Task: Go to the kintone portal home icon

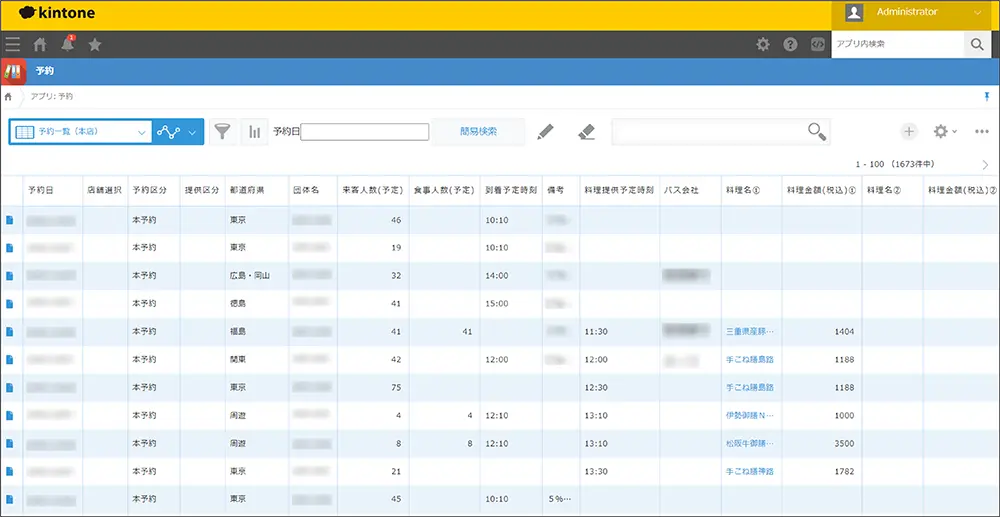Action: coord(40,44)
